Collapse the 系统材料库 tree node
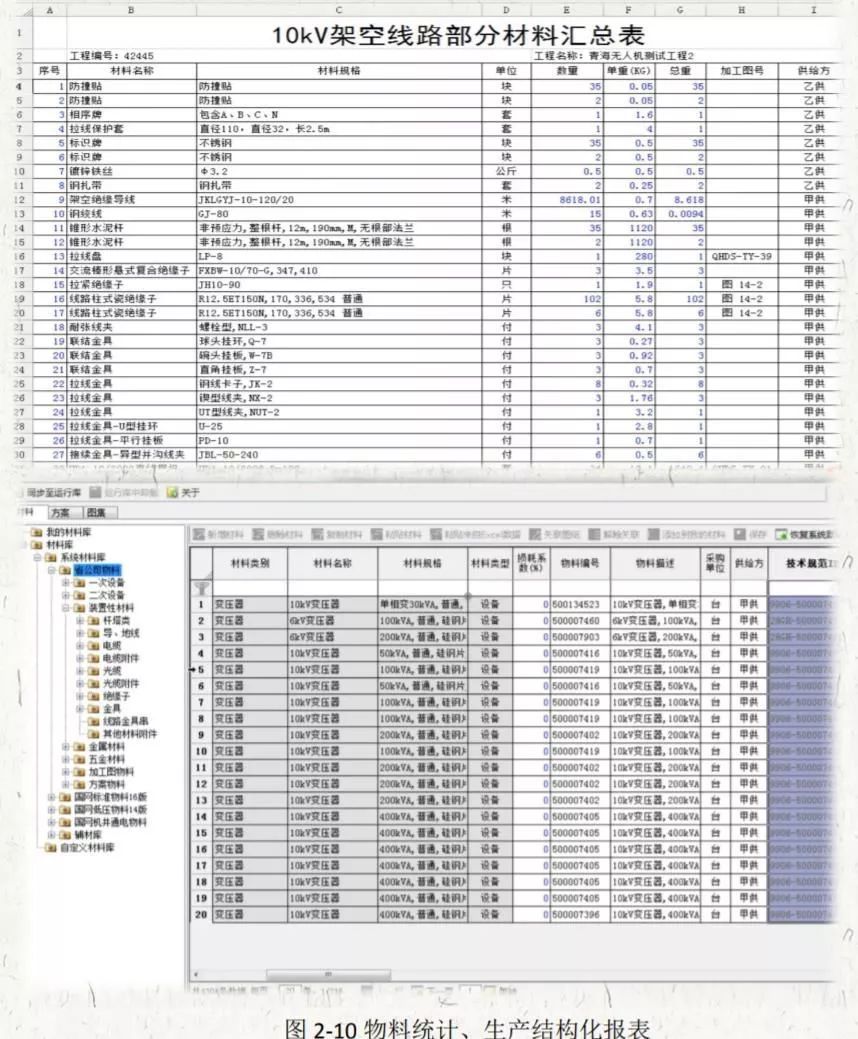This screenshot has height=1039, width=858. 38,557
